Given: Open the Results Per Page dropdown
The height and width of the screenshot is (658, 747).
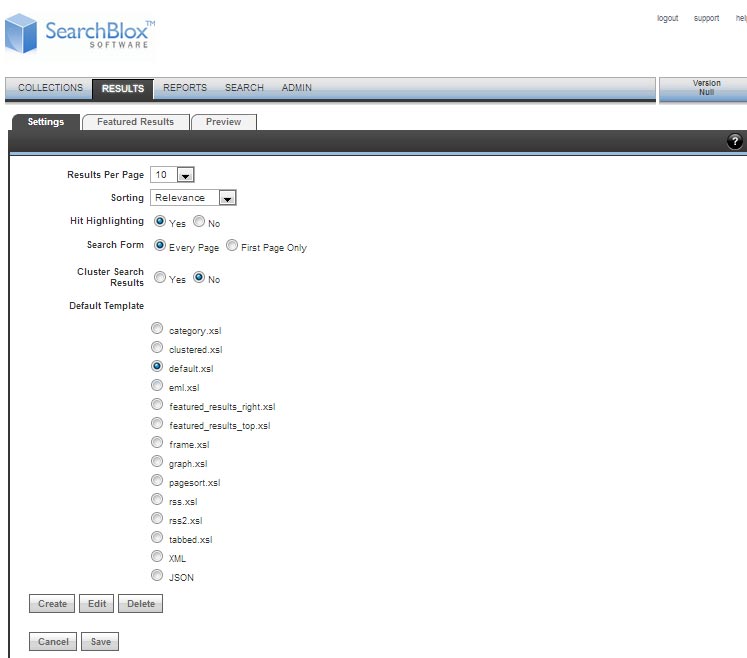Looking at the screenshot, I should click(x=172, y=175).
